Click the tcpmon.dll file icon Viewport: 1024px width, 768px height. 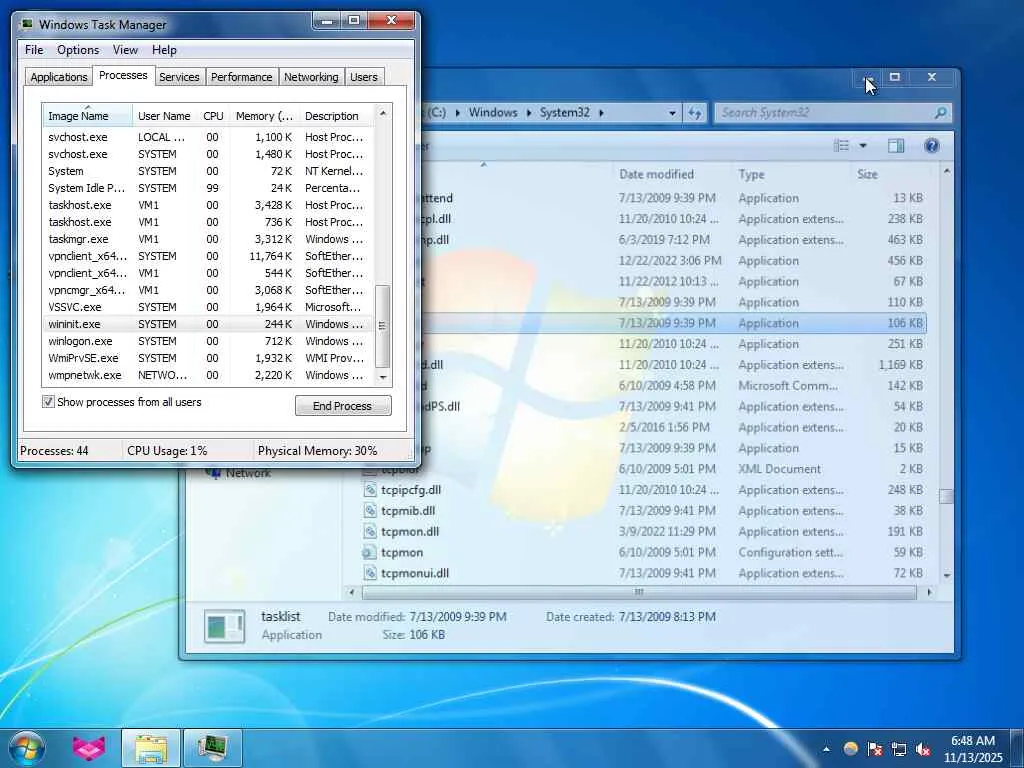coord(370,532)
